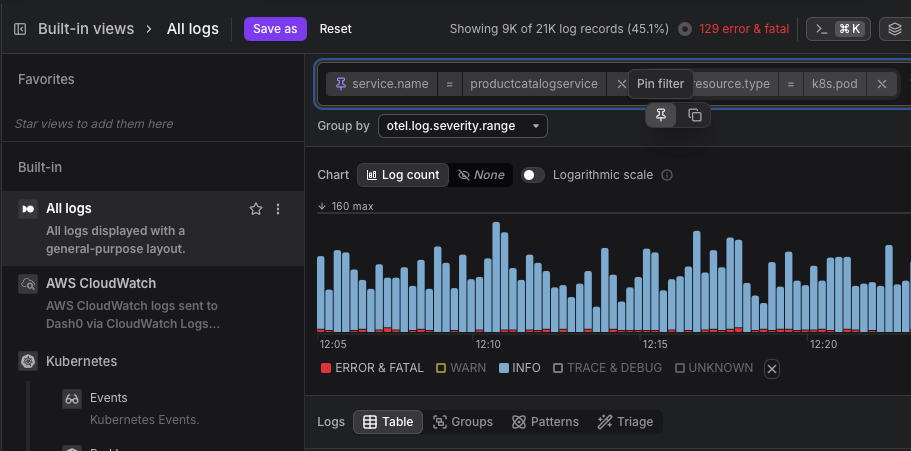The height and width of the screenshot is (451, 911).
Task: Toggle UNKNOWN legend series
Action: point(714,368)
